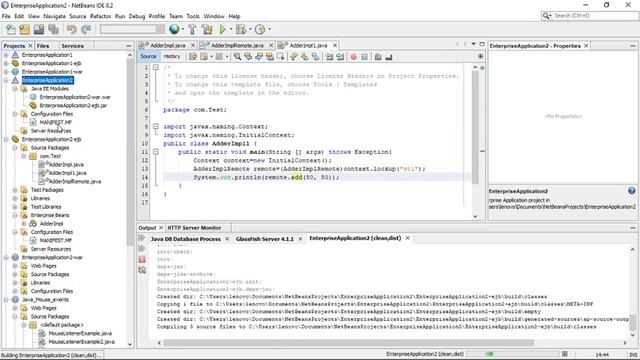Image resolution: width=640 pixels, height=360 pixels.
Task: Switch editor to Source view
Action: pyautogui.click(x=148, y=56)
